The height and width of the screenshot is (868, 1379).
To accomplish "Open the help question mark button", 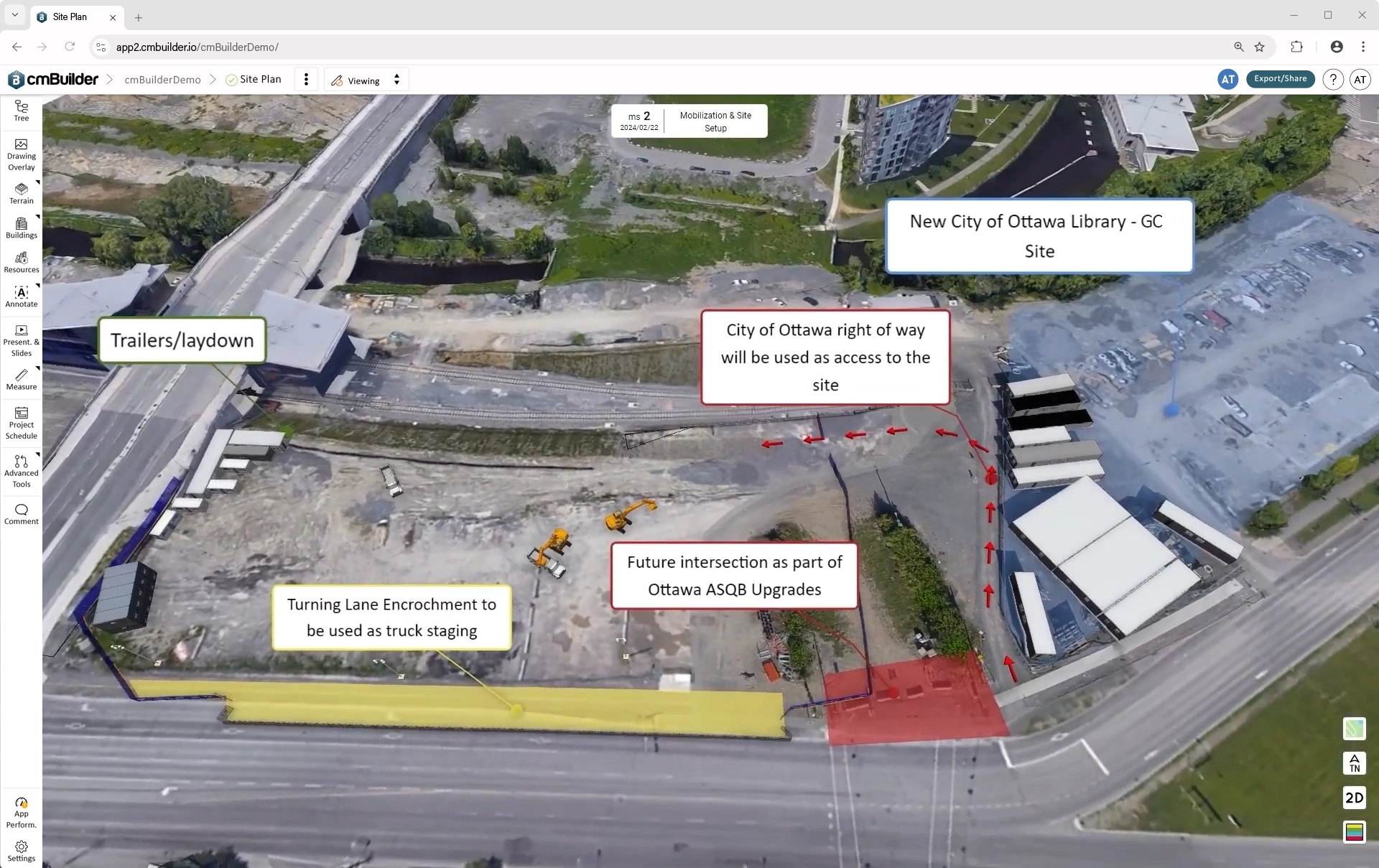I will click(1332, 80).
